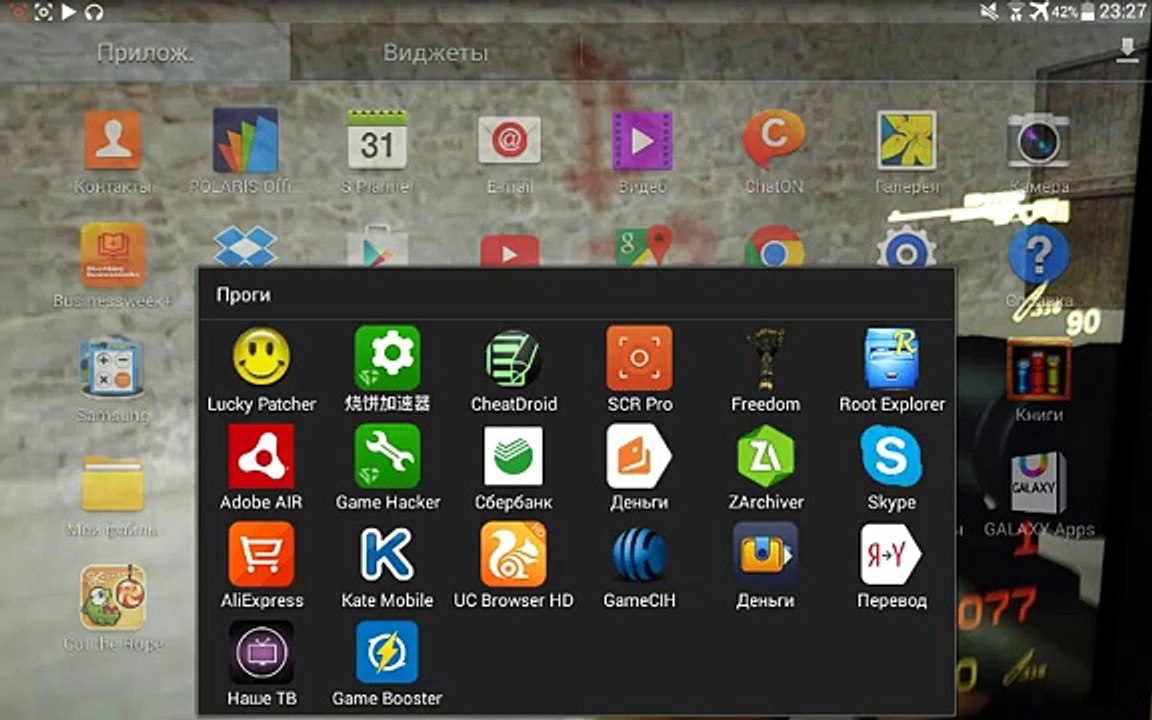Launch Камера app
This screenshot has height=720, width=1152.
coord(1038,140)
